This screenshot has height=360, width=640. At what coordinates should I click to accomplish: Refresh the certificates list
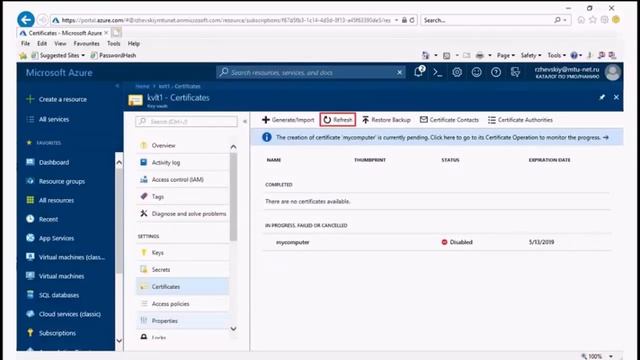[338, 120]
